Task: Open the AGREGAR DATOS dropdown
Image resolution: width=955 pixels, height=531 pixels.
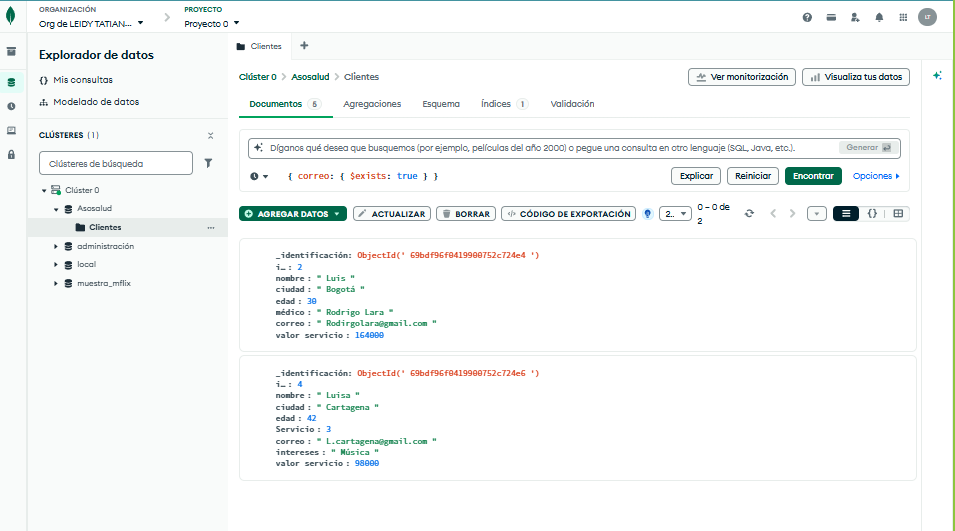Action: (293, 214)
